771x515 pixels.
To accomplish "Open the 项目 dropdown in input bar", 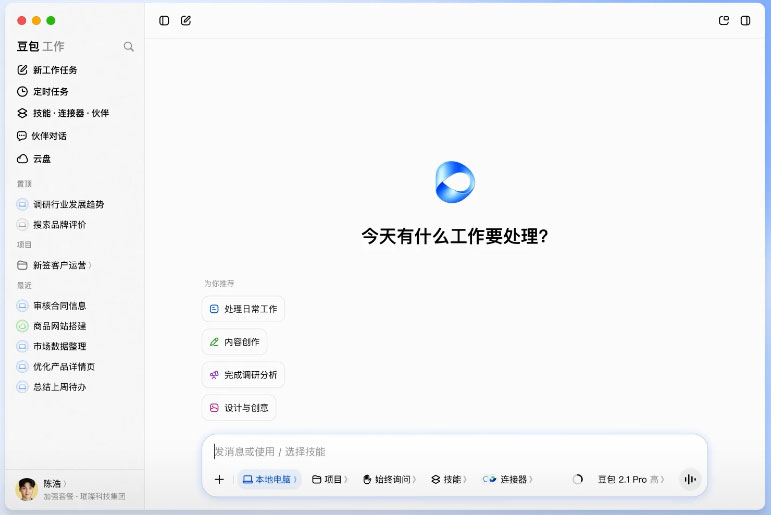I will point(329,479).
